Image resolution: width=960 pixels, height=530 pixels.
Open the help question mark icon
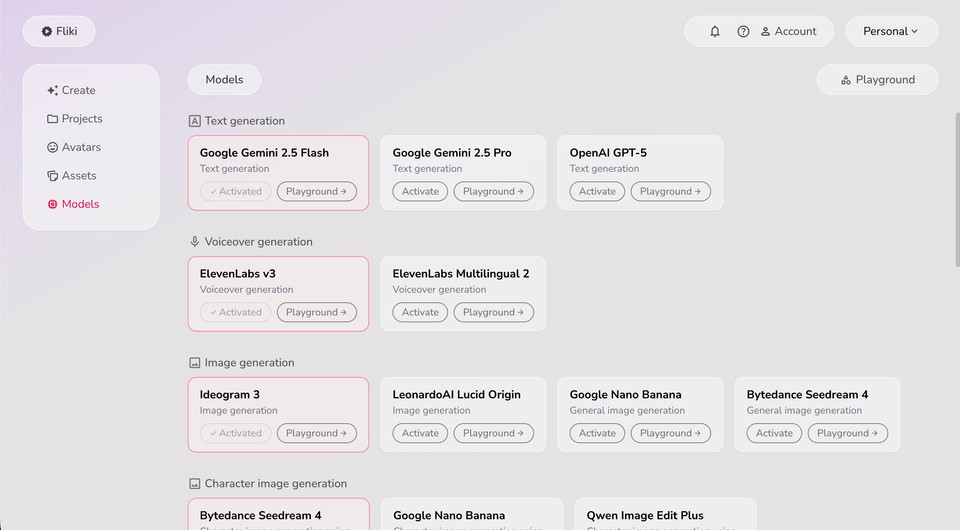(743, 31)
